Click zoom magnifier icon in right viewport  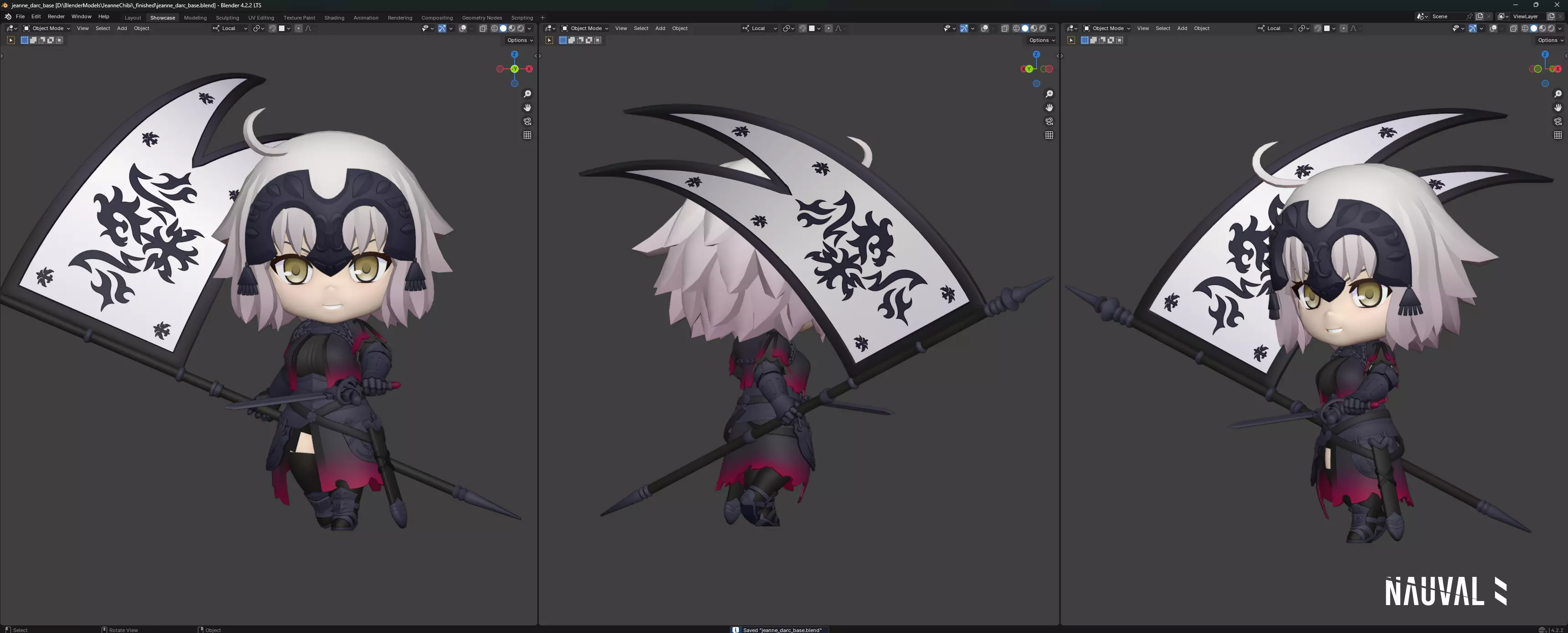[1558, 94]
